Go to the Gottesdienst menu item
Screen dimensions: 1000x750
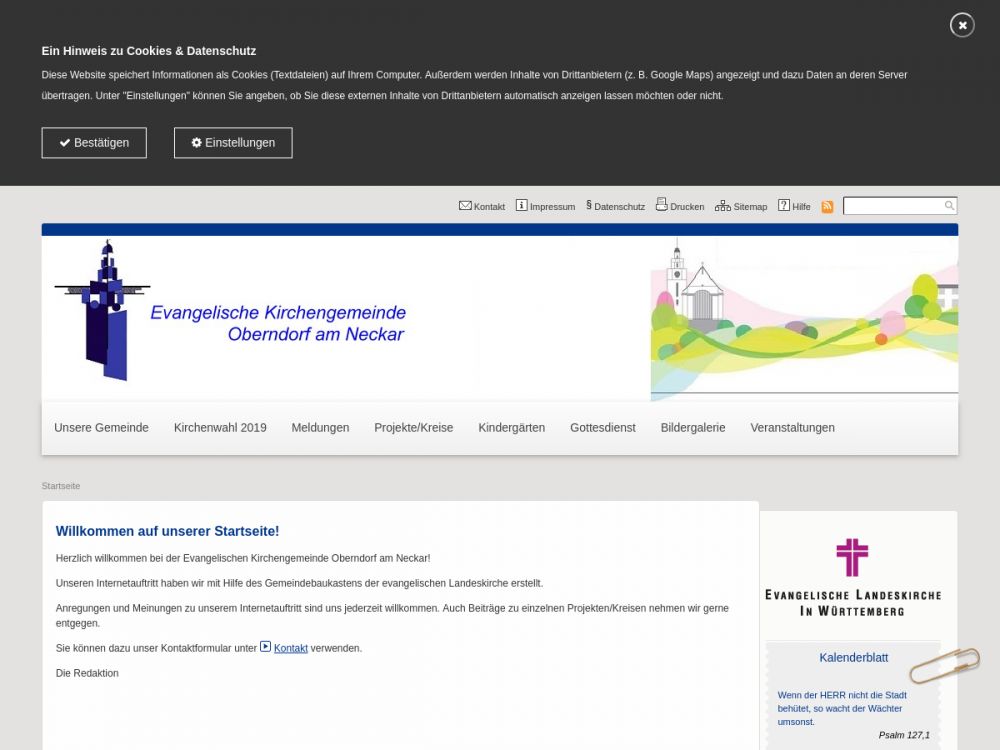[602, 428]
